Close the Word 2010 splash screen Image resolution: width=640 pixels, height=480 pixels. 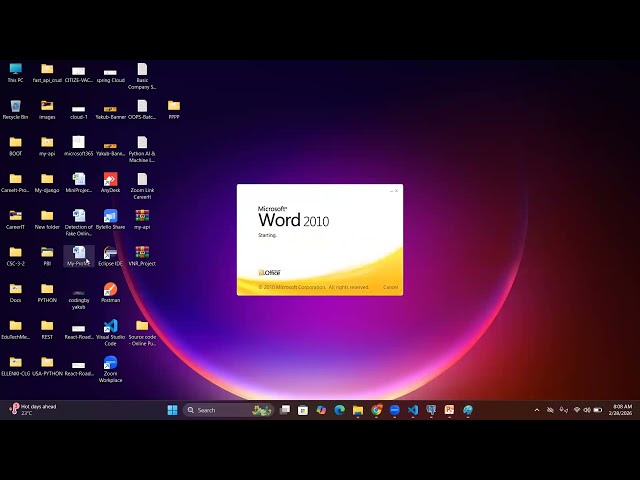396,191
